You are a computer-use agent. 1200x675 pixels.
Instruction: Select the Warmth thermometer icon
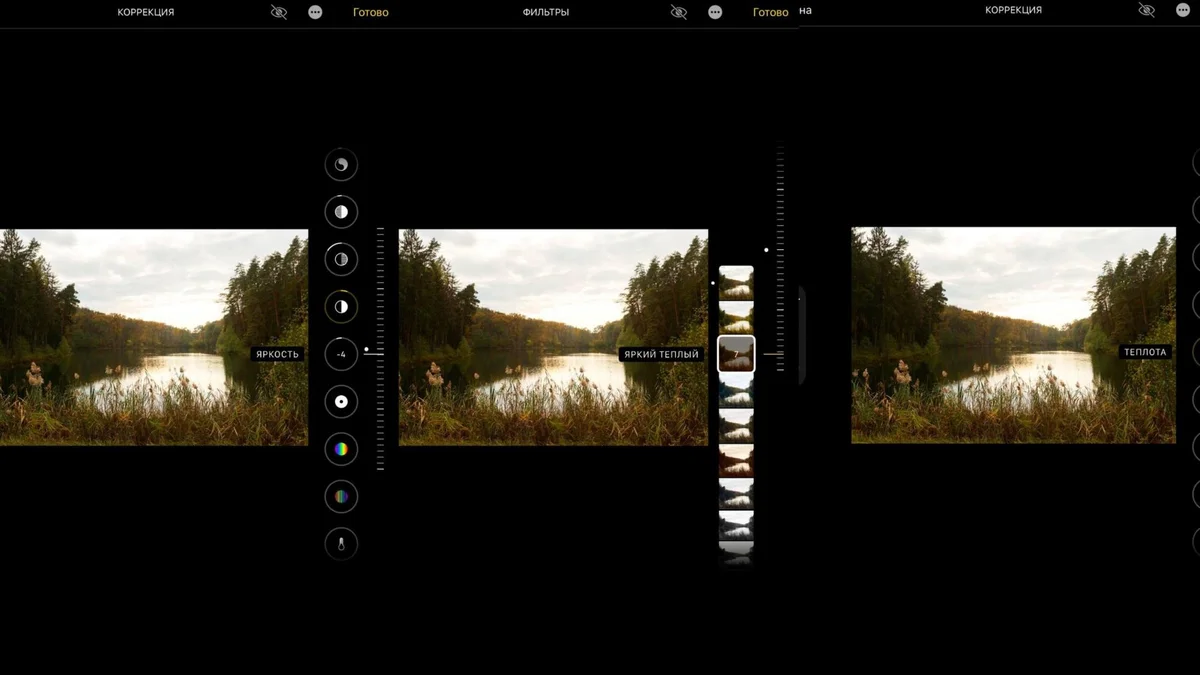tap(341, 544)
